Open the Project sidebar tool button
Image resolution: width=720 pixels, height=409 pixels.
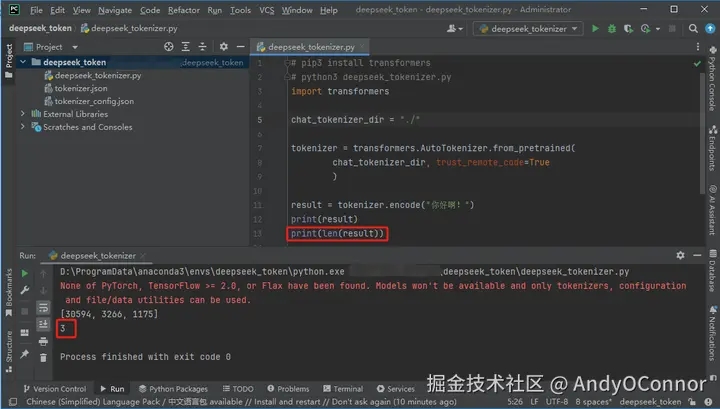click(x=9, y=61)
